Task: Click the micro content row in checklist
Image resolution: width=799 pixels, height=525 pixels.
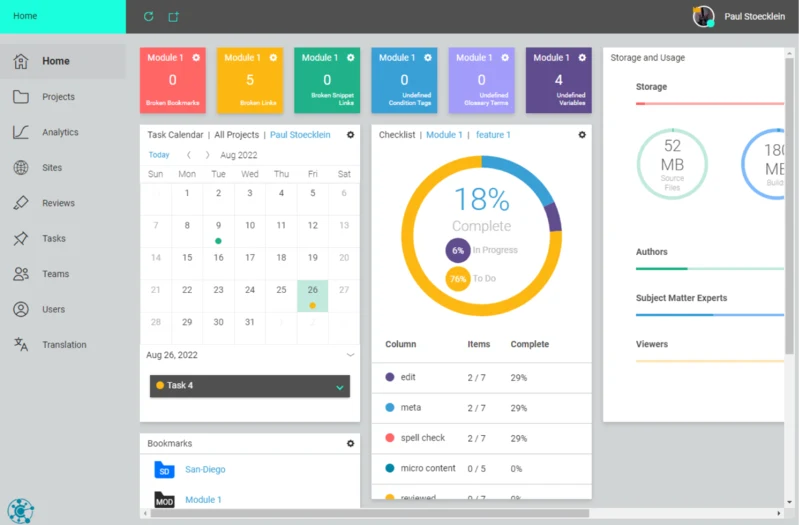Action: click(482, 468)
